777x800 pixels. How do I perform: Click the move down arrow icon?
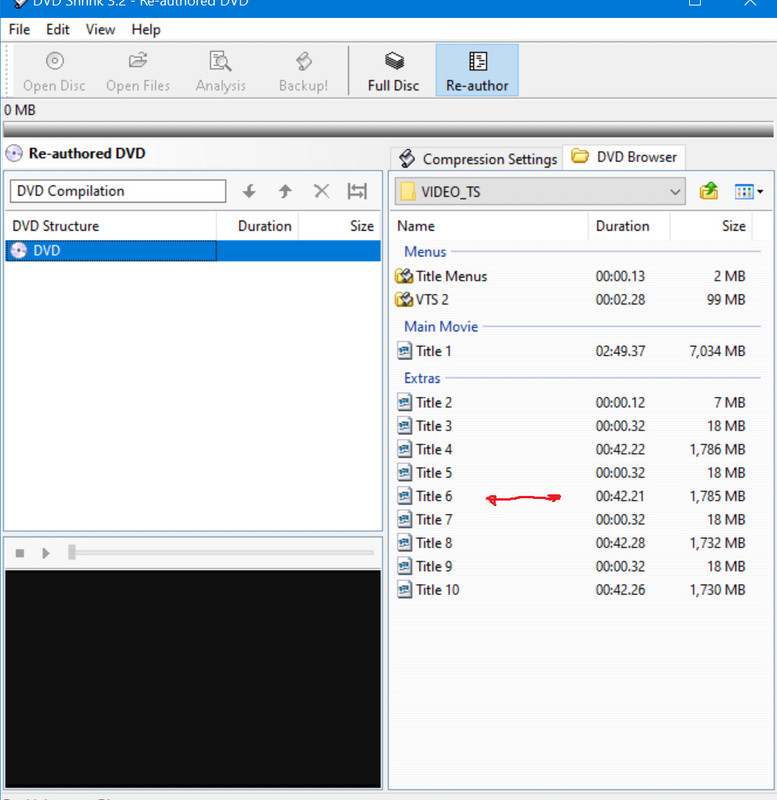pyautogui.click(x=249, y=192)
